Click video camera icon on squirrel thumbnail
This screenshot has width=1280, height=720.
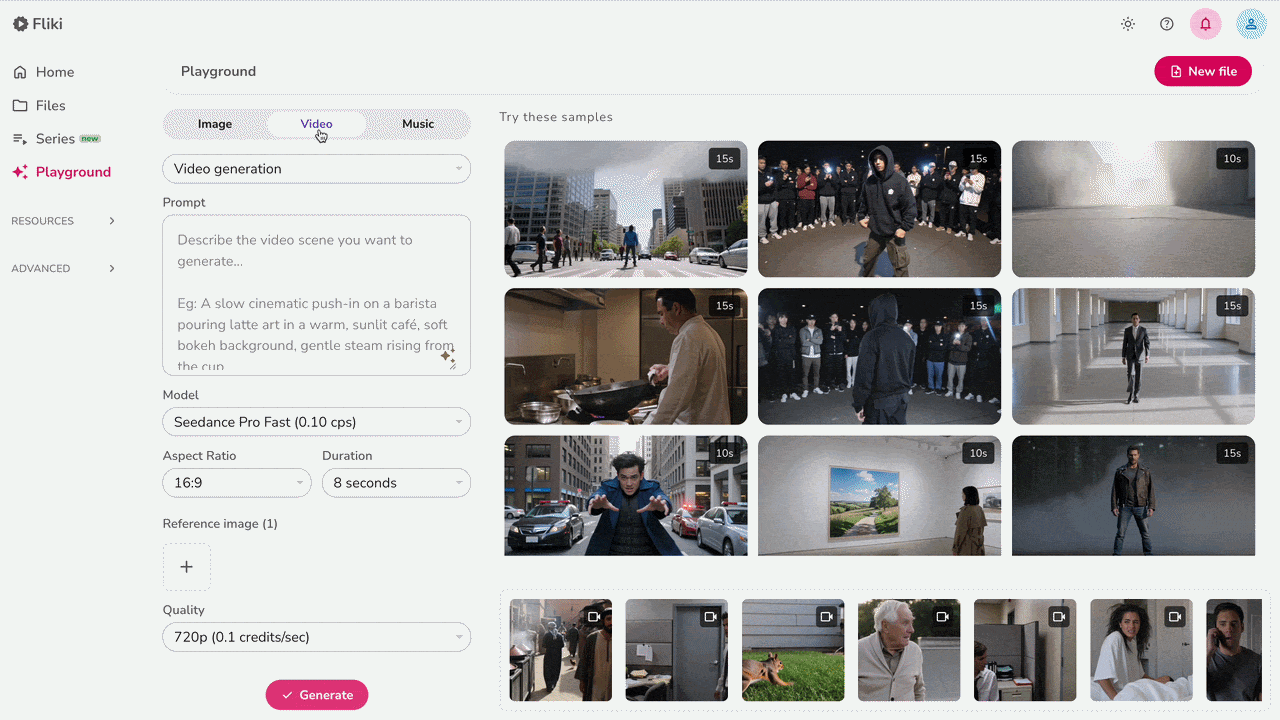[x=826, y=617]
